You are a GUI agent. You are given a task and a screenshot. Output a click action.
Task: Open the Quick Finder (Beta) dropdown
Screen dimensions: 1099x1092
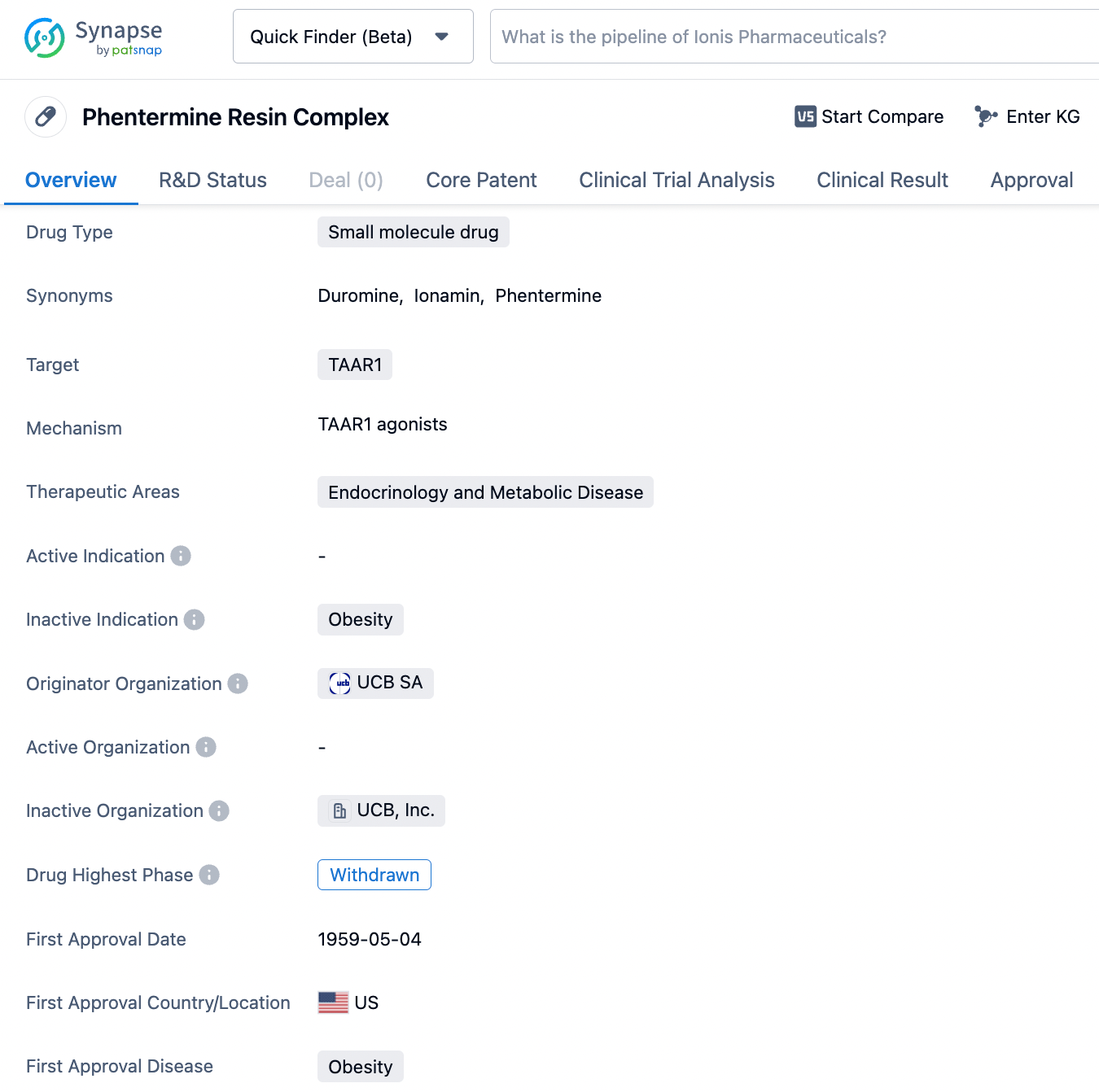(x=352, y=37)
